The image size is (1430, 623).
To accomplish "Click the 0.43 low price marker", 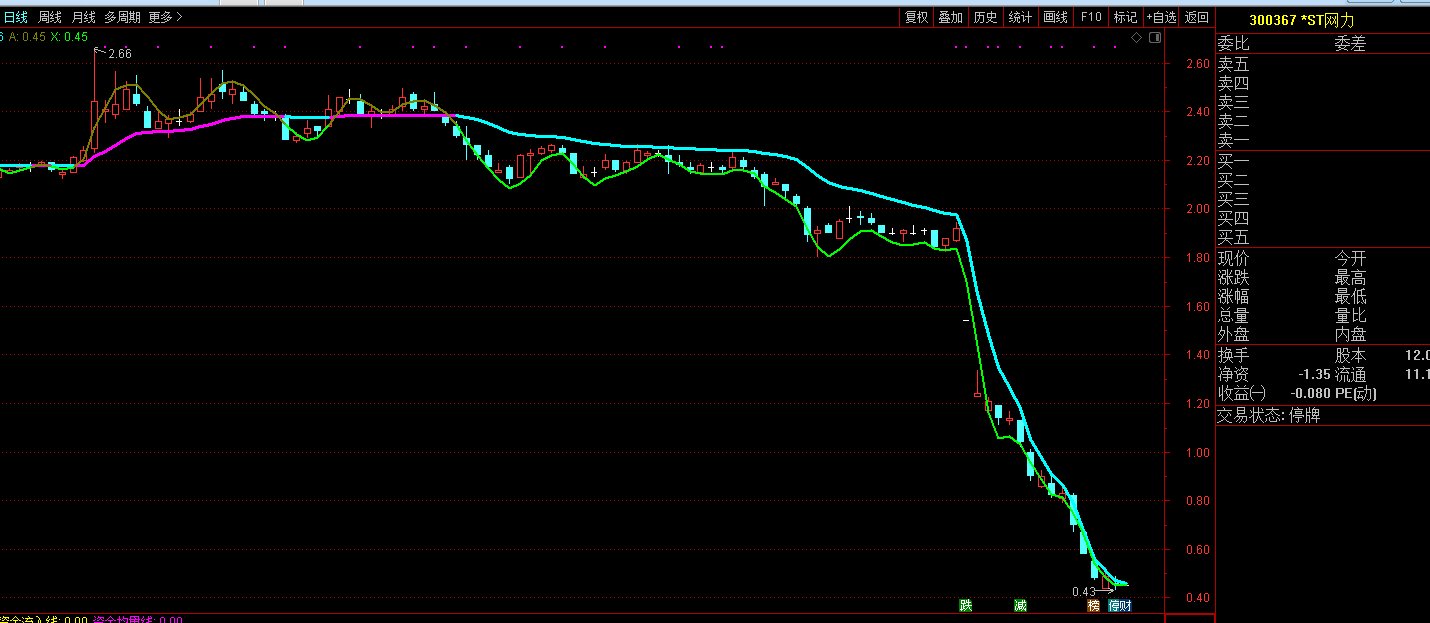I will (1083, 591).
